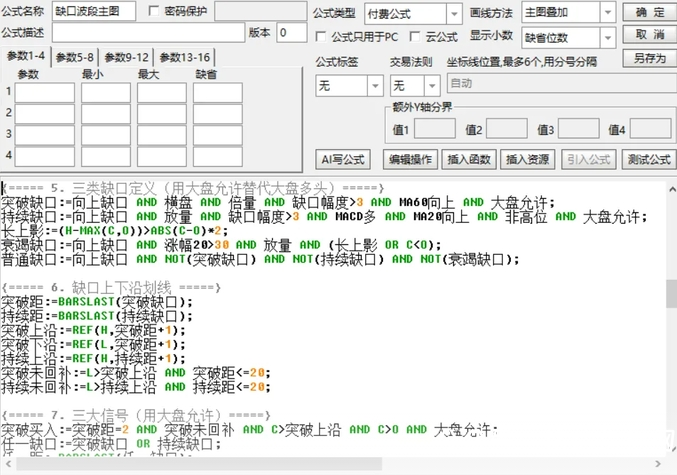Switch to the 参数13-16 tab
The image size is (677, 475).
pos(184,57)
